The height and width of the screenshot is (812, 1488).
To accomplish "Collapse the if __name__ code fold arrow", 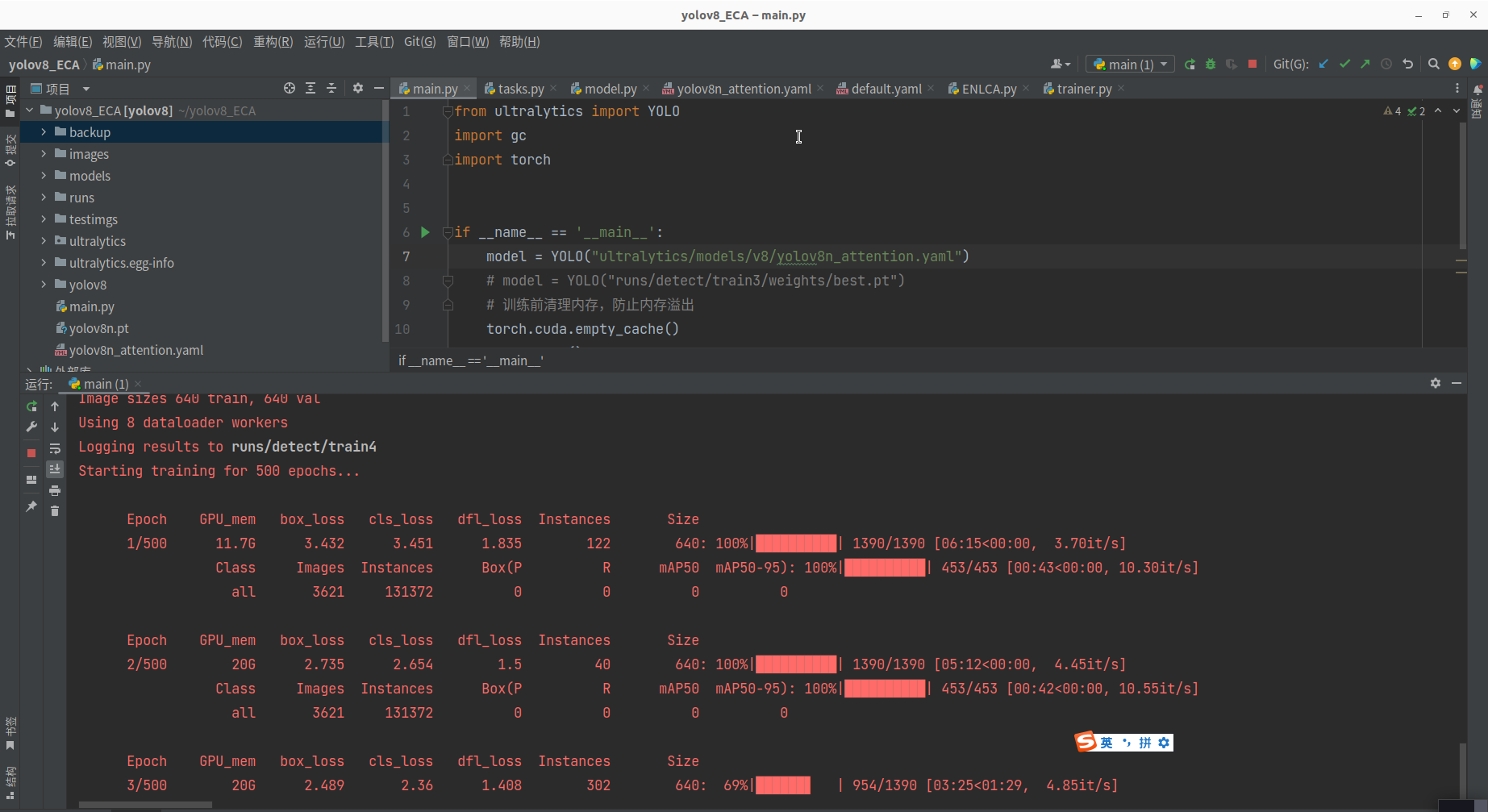I will 447,231.
